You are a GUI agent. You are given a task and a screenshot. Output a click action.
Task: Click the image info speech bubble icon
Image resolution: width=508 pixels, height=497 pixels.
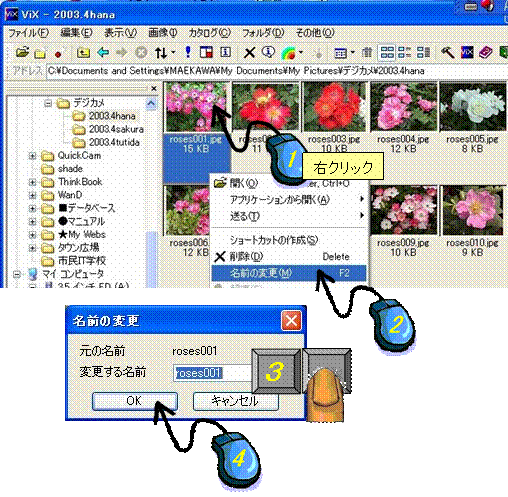(x=268, y=52)
